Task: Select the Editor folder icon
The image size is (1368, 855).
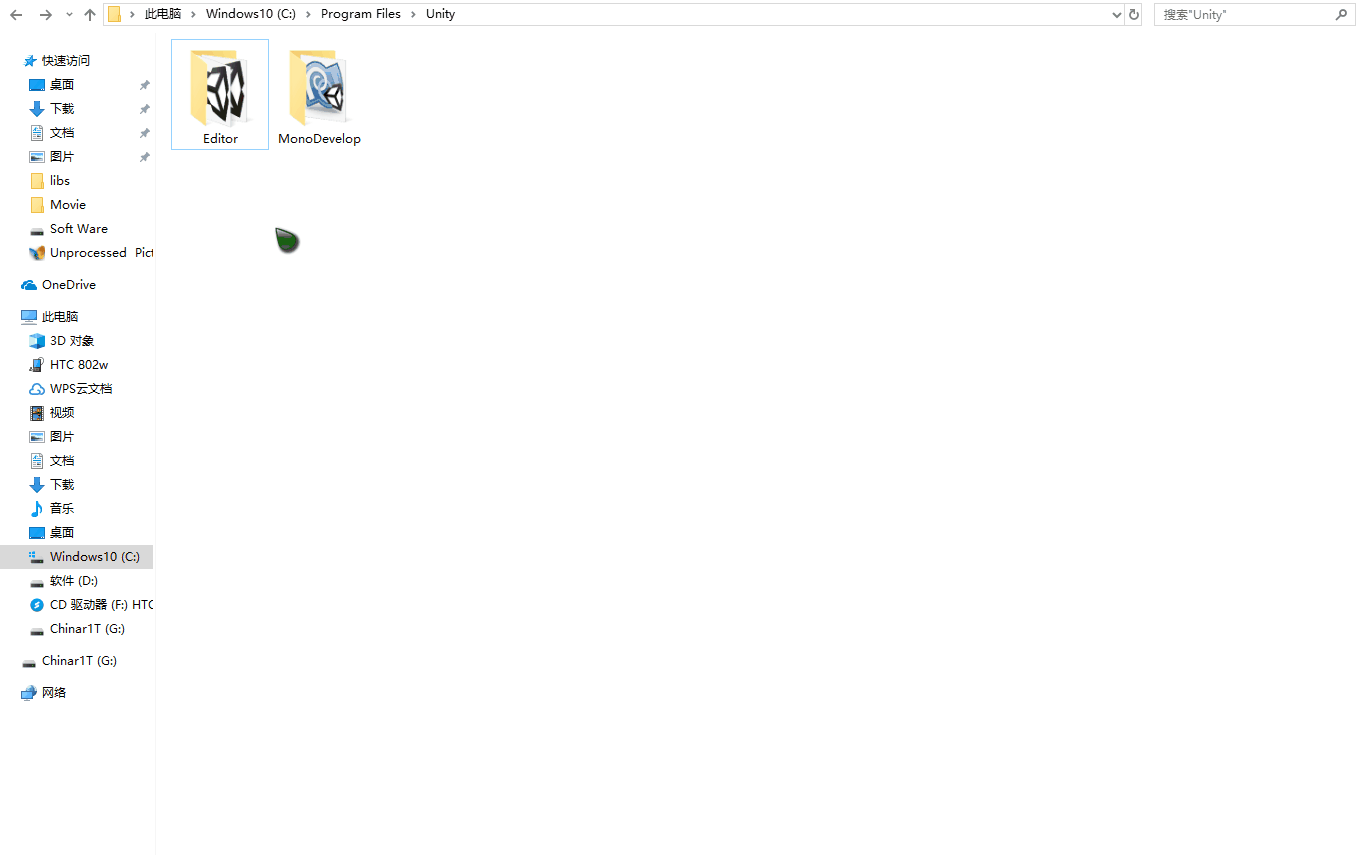Action: pos(219,87)
